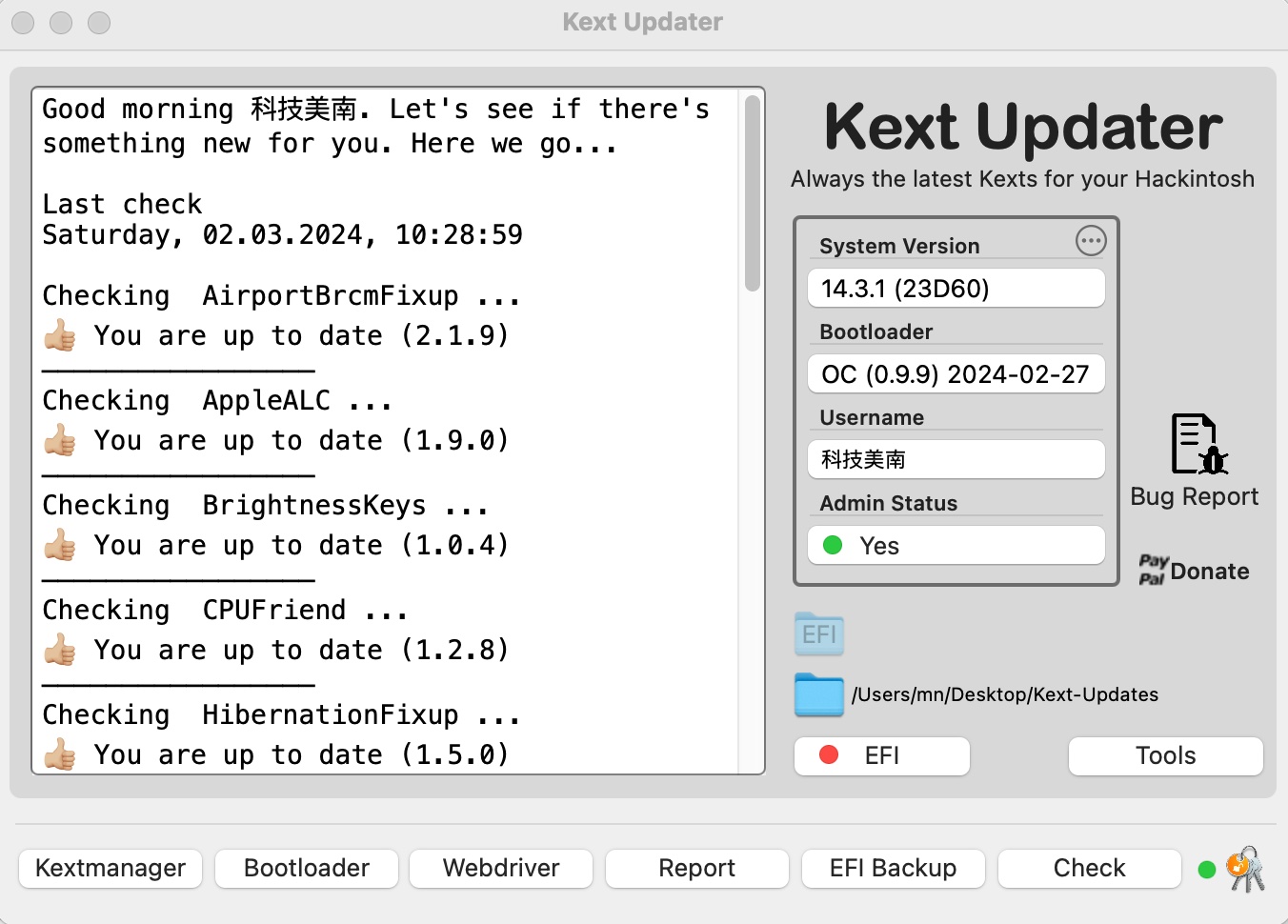Click the Username field 科技美南
Screen dimensions: 1288x924
click(956, 459)
